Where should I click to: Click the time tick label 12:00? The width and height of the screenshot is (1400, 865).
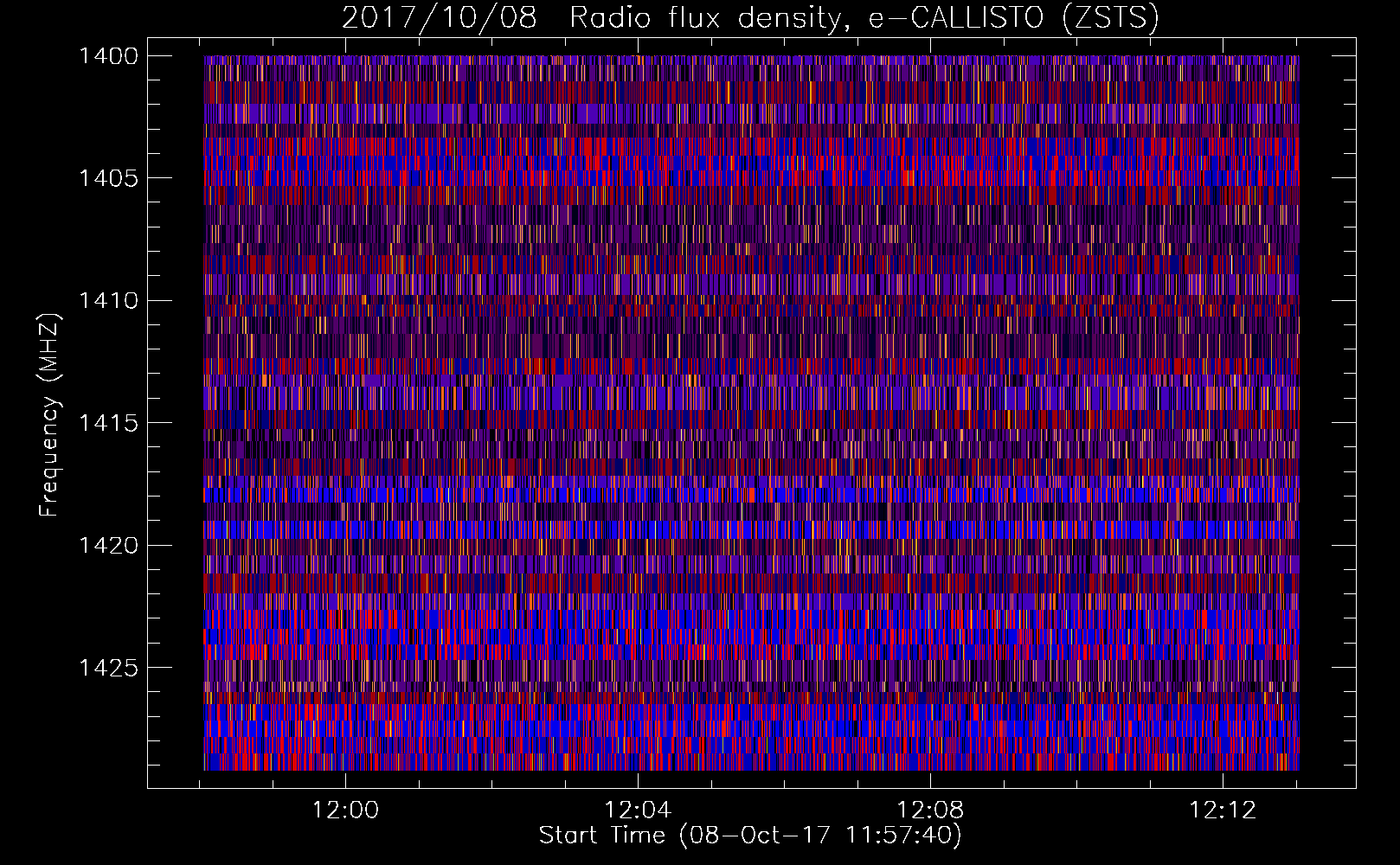point(346,811)
